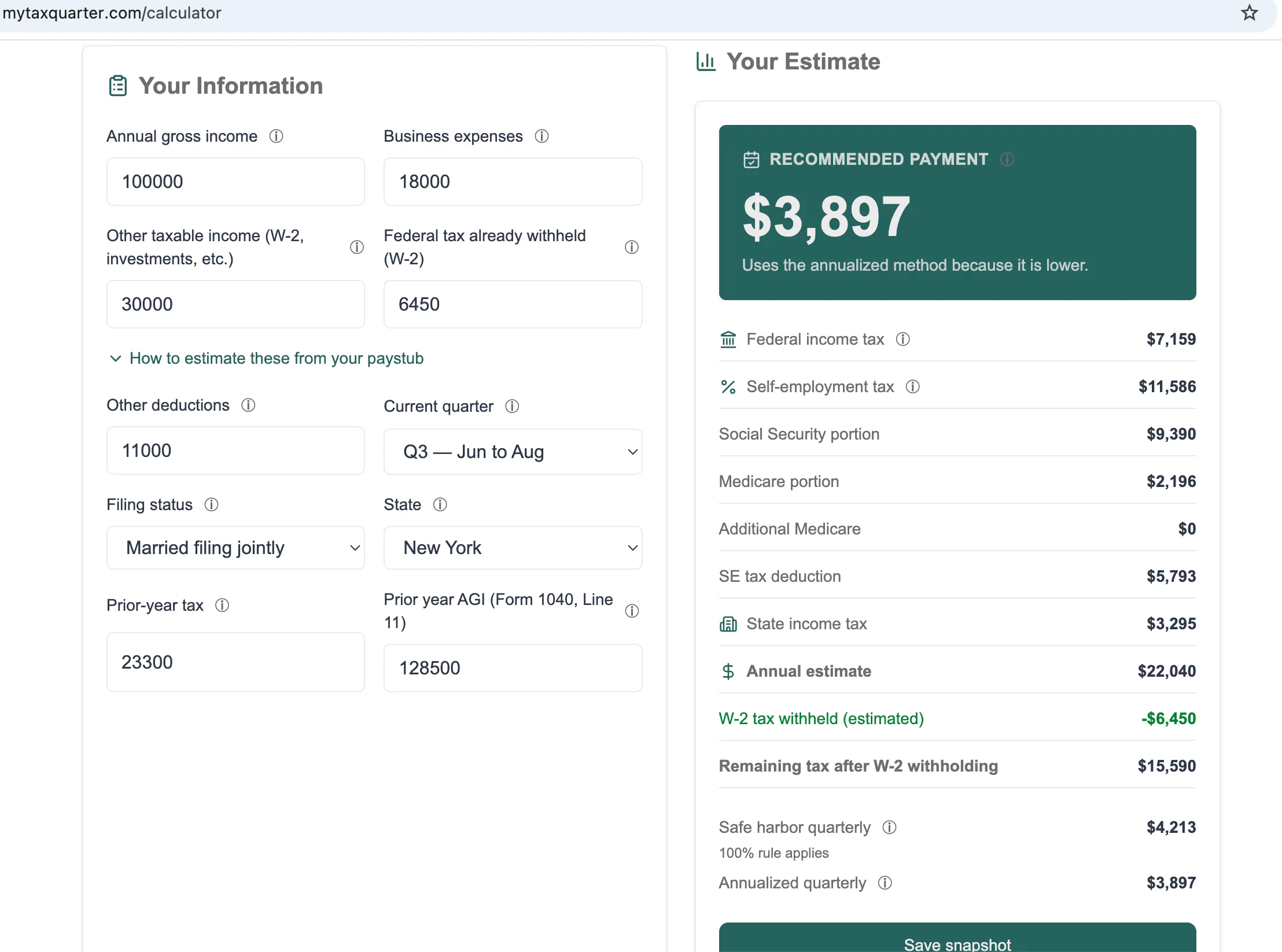Bookmark page with the star icon

[x=1249, y=13]
